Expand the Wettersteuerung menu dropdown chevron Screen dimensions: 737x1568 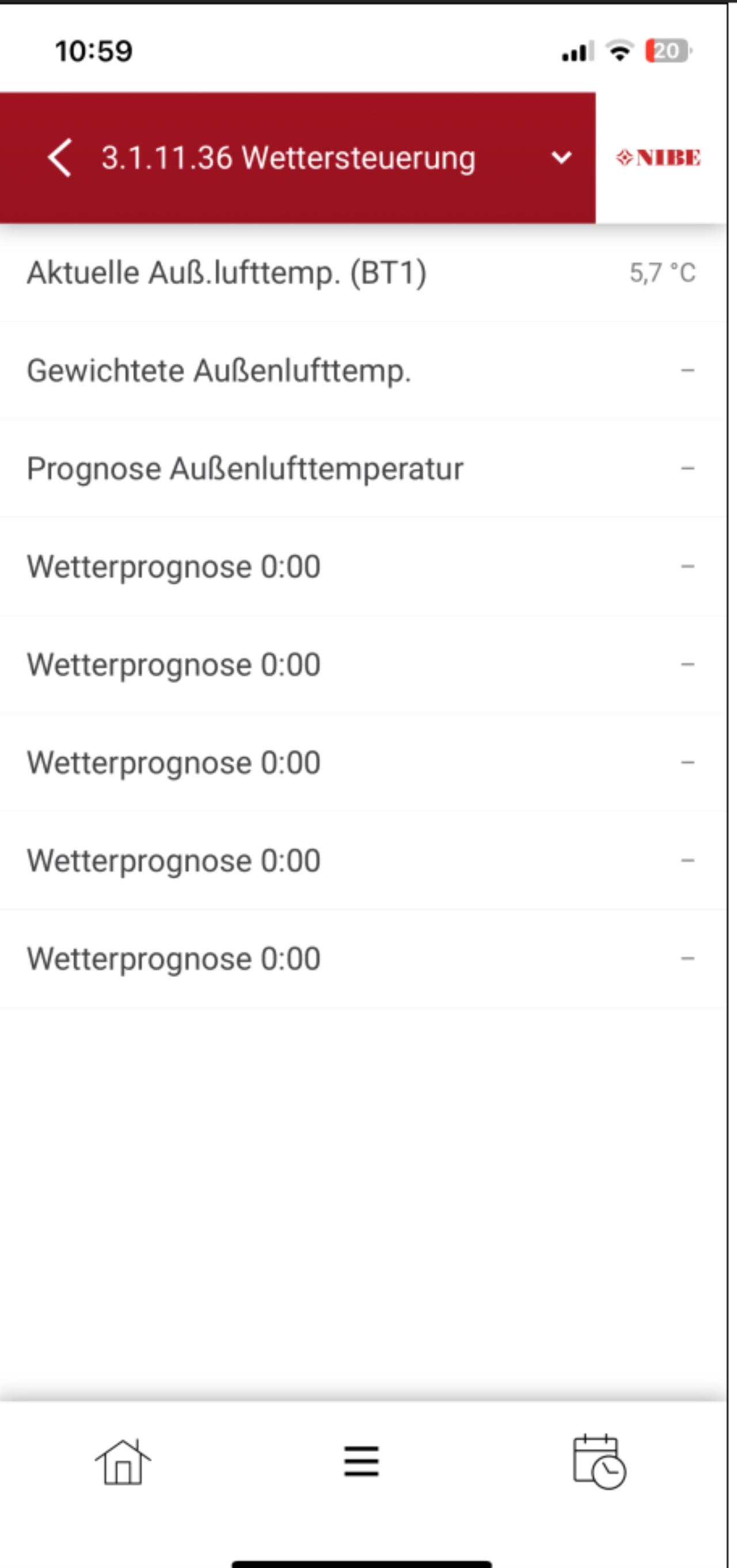tap(561, 158)
